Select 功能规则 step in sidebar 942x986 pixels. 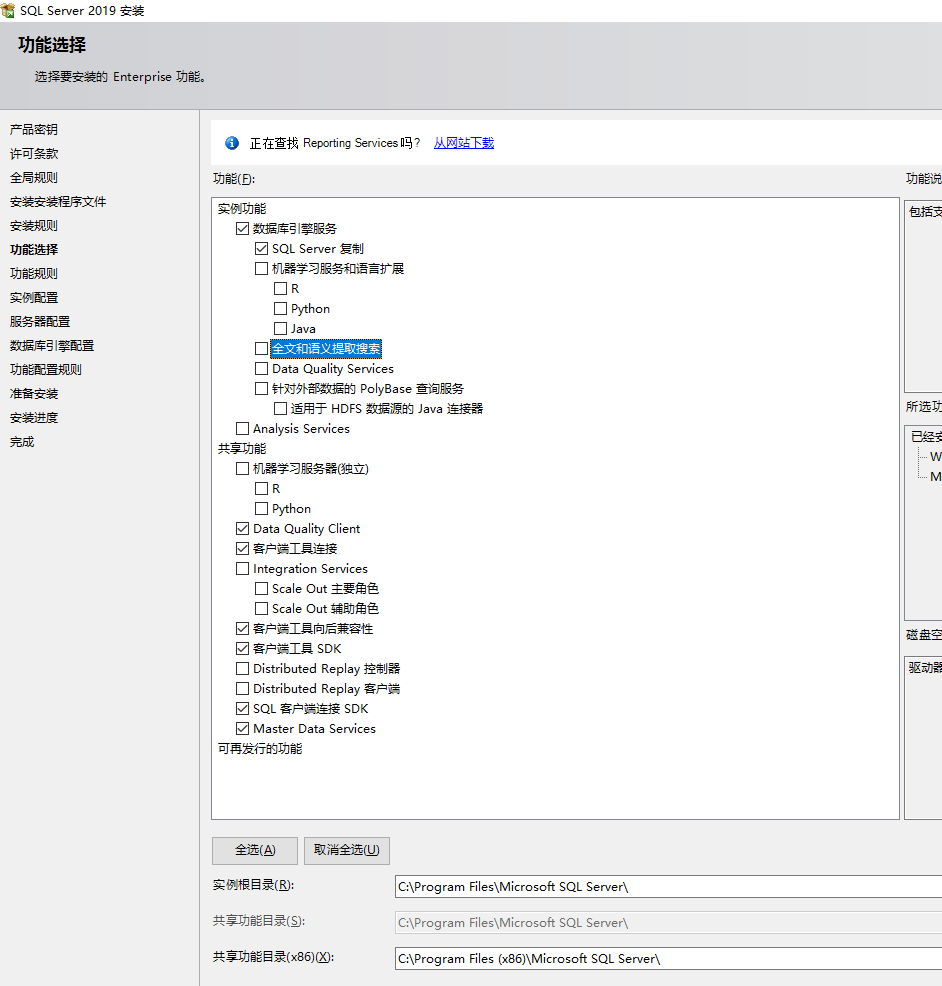click(x=34, y=274)
